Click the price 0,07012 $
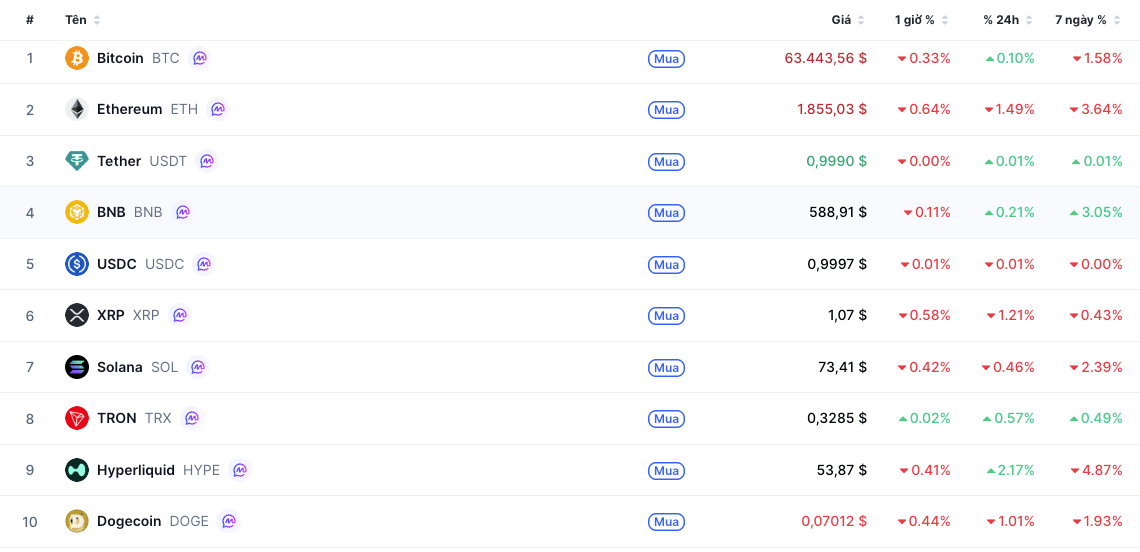Viewport: 1140px width, 552px height. (834, 521)
